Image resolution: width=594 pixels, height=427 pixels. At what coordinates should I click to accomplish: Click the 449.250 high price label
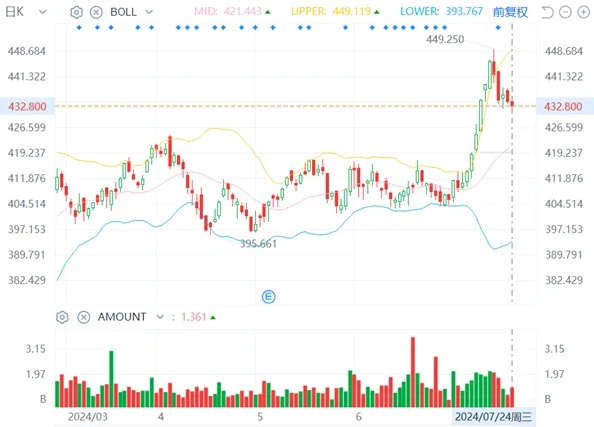tap(445, 39)
